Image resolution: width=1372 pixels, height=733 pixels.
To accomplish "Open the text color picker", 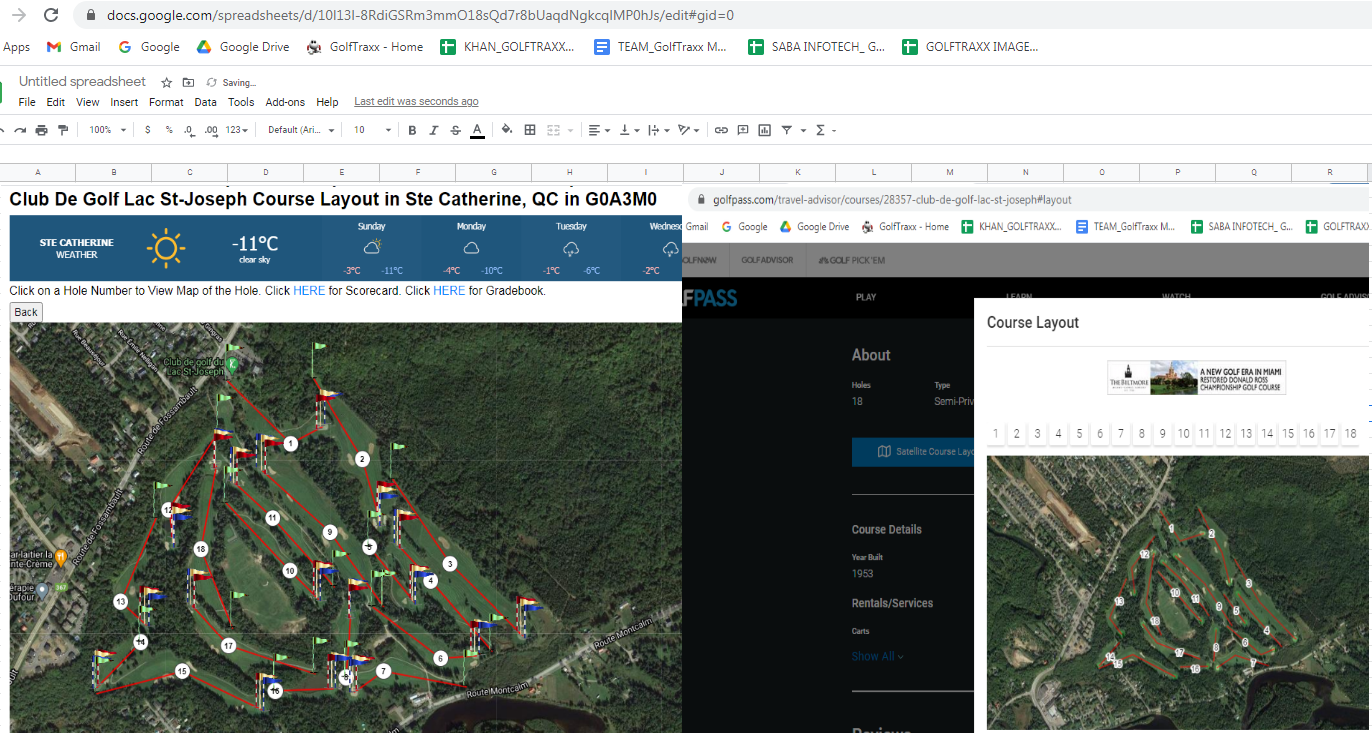I will (477, 130).
